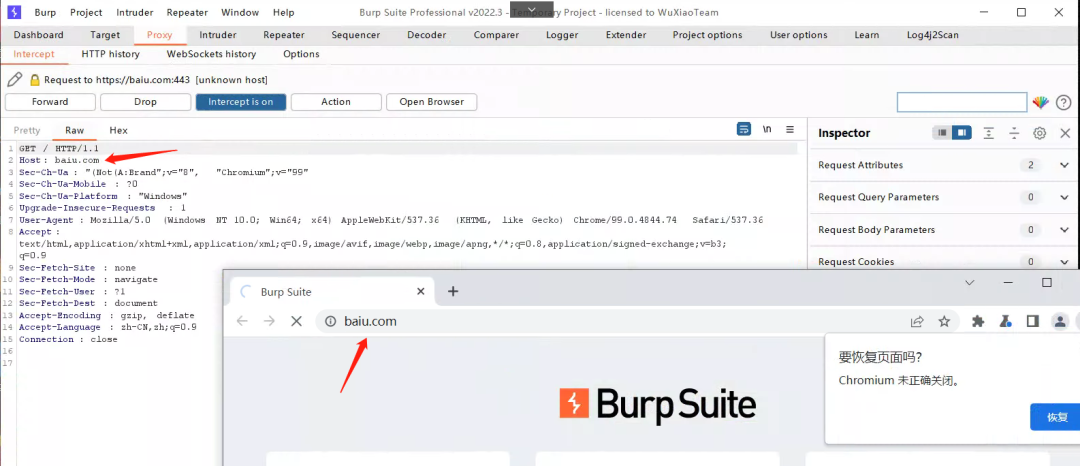The width and height of the screenshot is (1080, 466).
Task: Open Inspector settings gear icon
Action: (1040, 133)
